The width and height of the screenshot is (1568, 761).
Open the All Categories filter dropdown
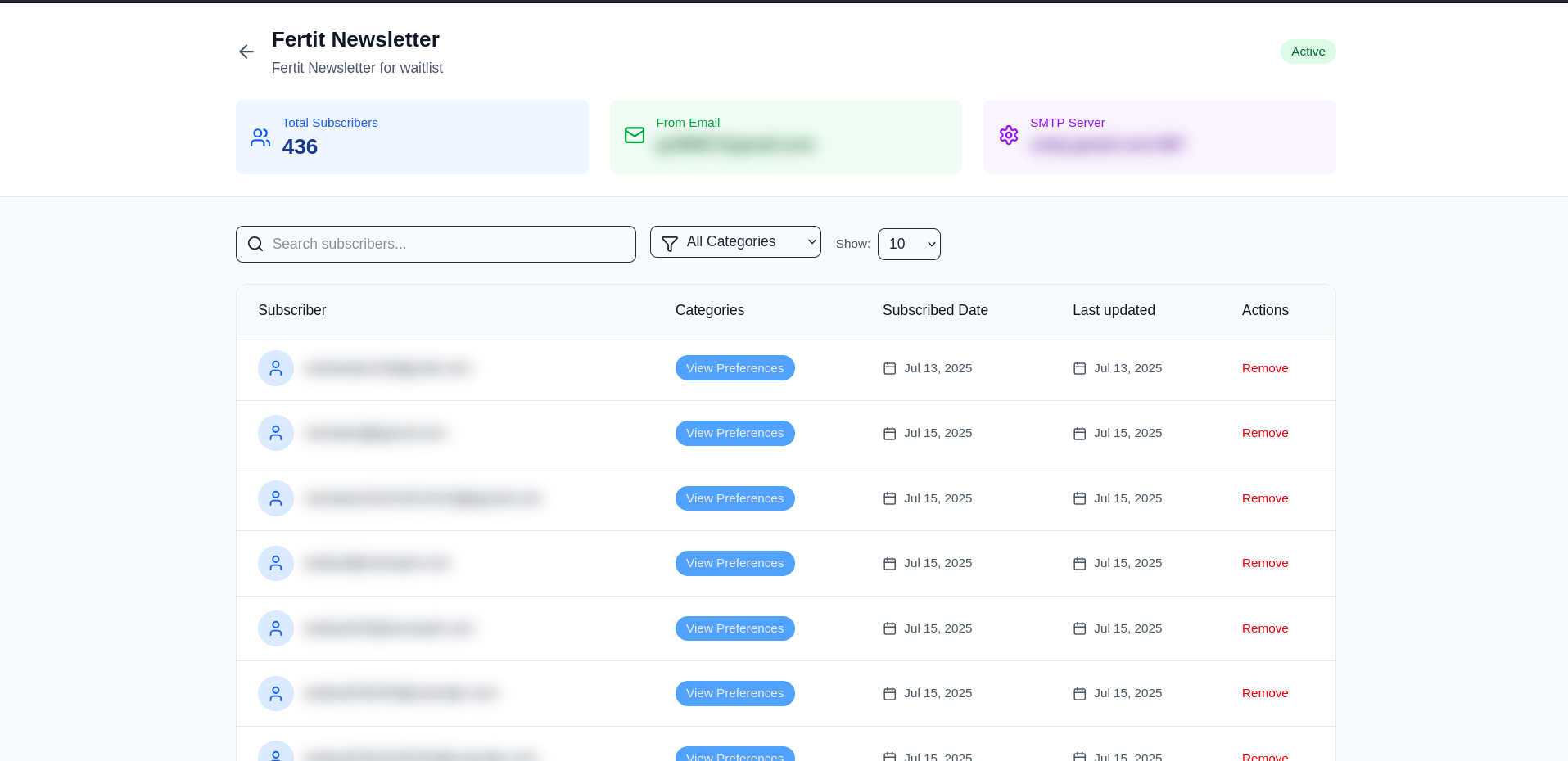(x=735, y=242)
